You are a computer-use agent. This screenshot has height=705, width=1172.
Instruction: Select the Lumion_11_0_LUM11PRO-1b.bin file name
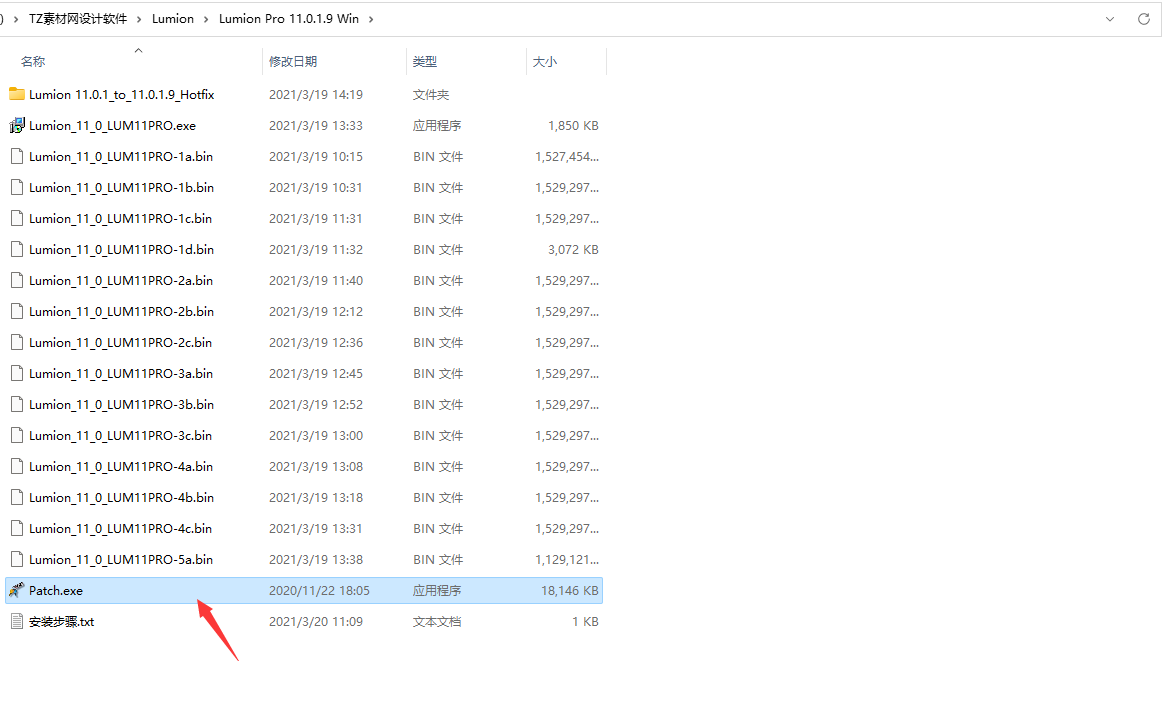121,188
